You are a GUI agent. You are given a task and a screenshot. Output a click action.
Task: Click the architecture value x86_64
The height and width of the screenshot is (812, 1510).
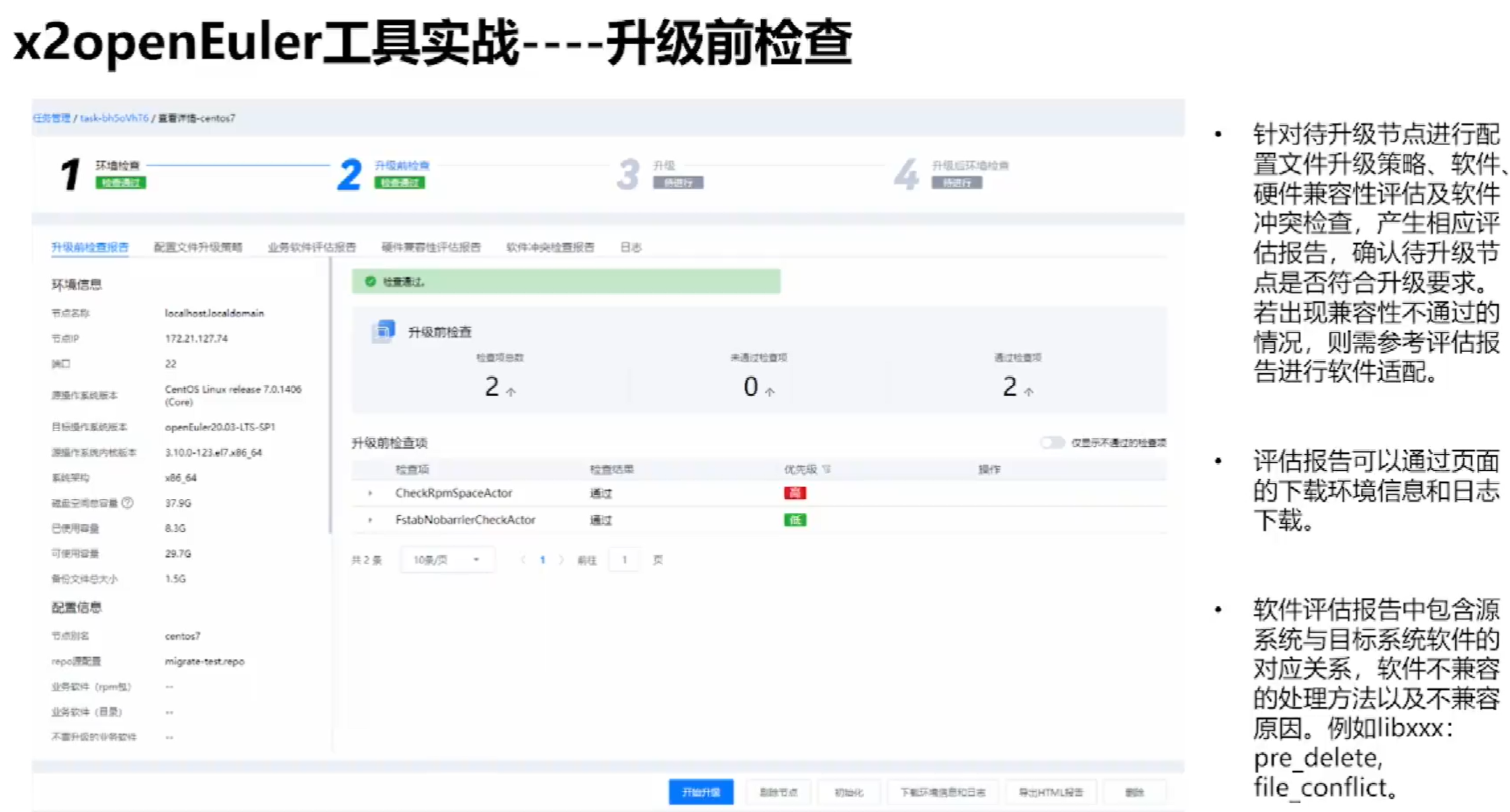(x=180, y=478)
